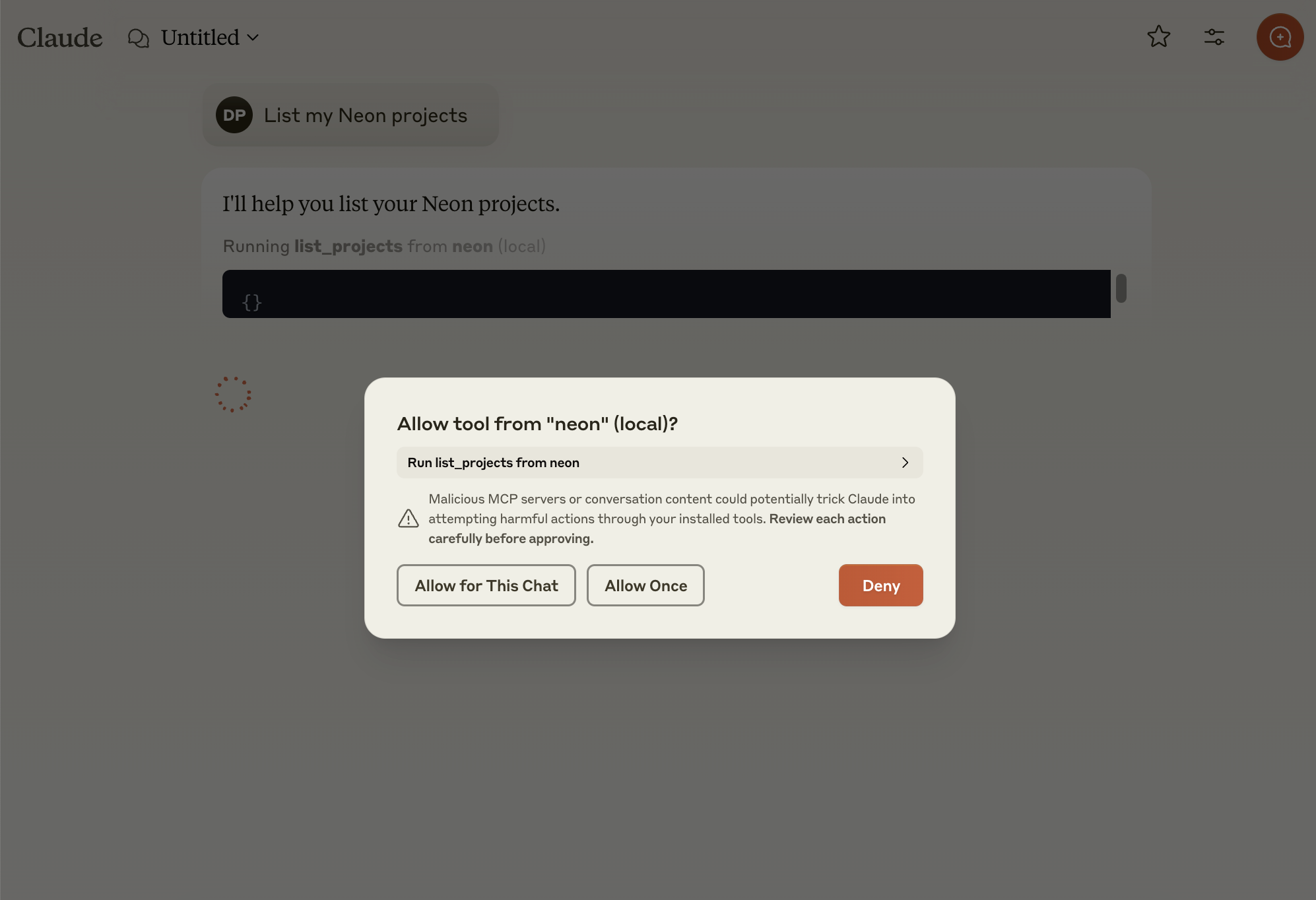Click the Claude logo
The height and width of the screenshot is (900, 1316).
point(60,38)
